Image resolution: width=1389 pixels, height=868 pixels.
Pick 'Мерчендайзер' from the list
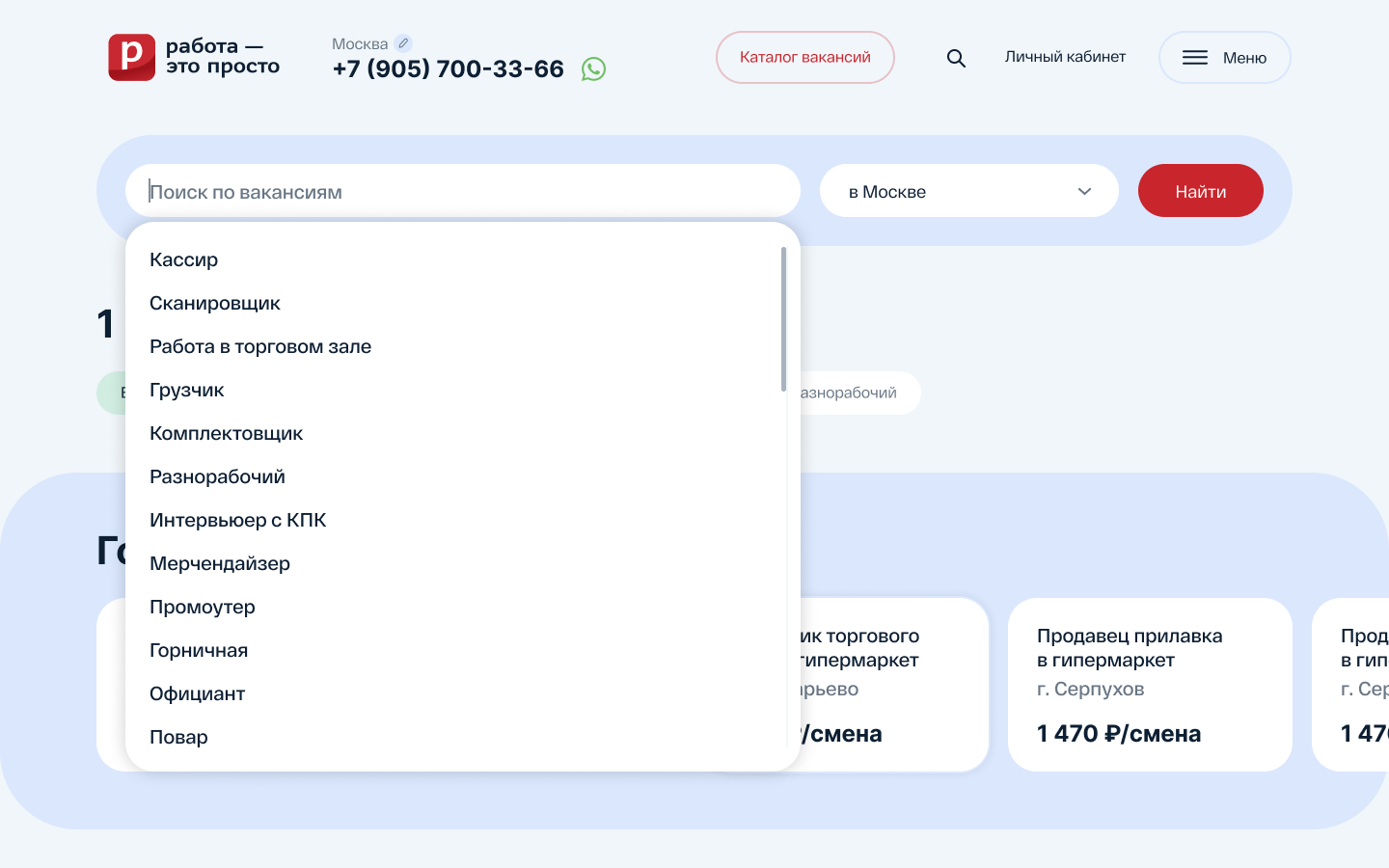point(219,563)
